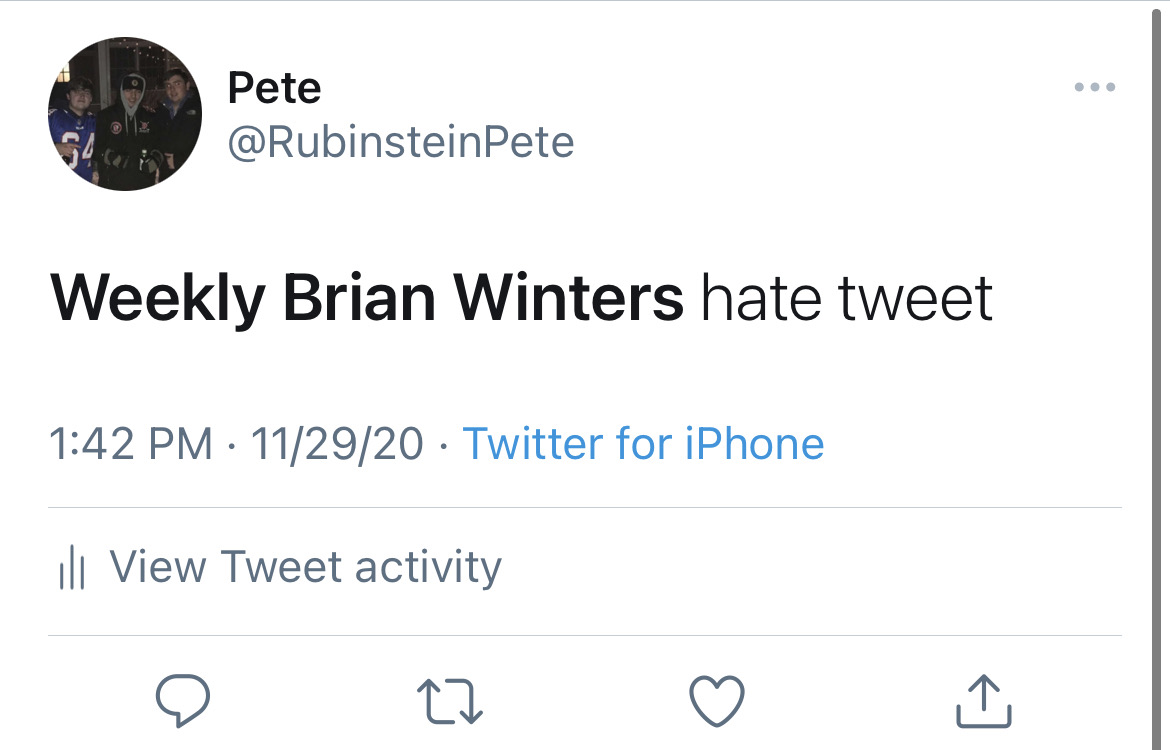Click the bold word Weekly in the tweet

tap(158, 298)
